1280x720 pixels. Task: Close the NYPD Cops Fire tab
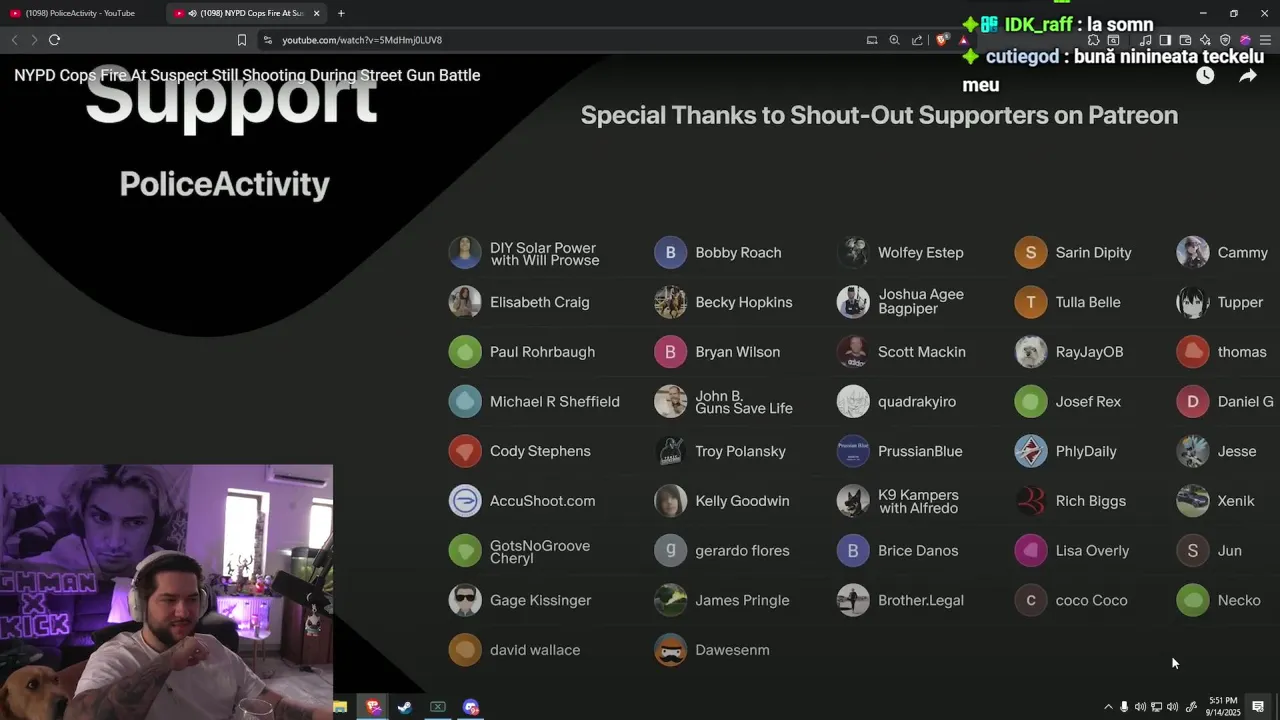[317, 13]
